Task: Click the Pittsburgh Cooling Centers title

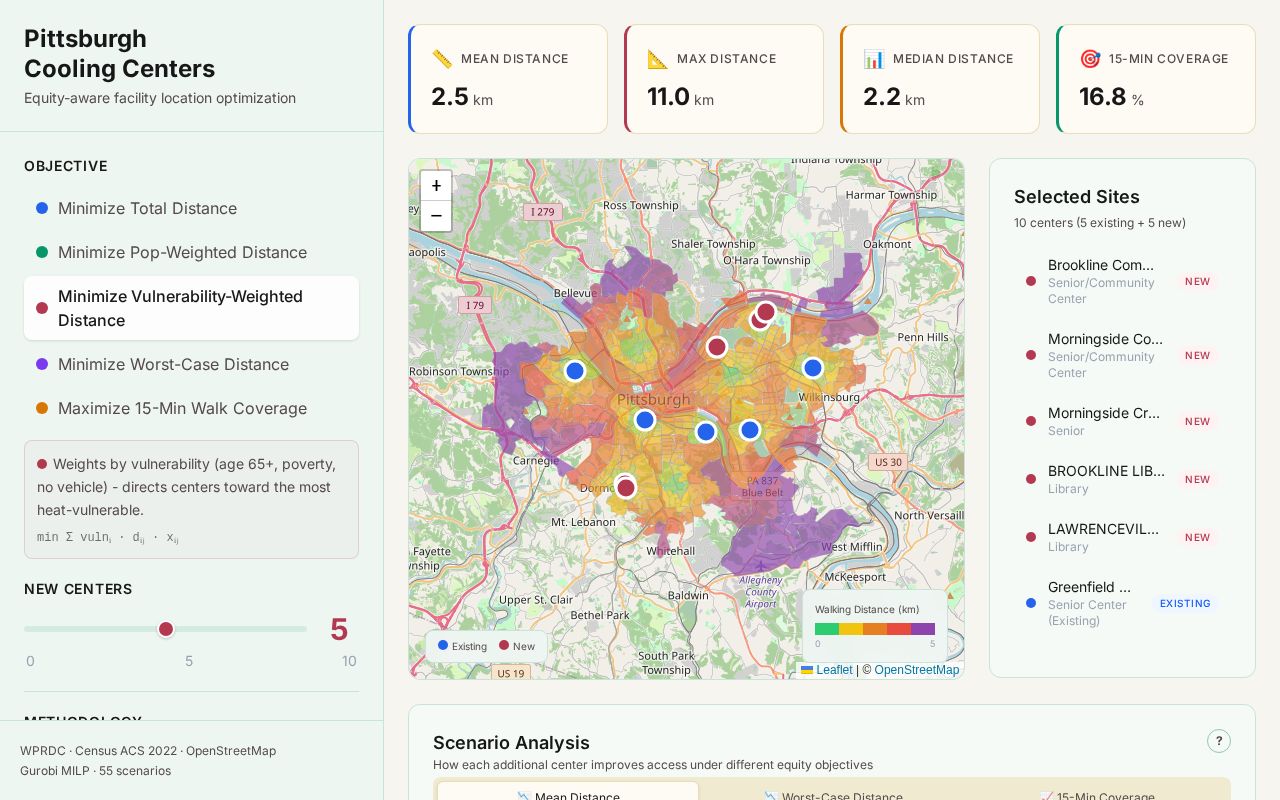Action: [x=119, y=54]
